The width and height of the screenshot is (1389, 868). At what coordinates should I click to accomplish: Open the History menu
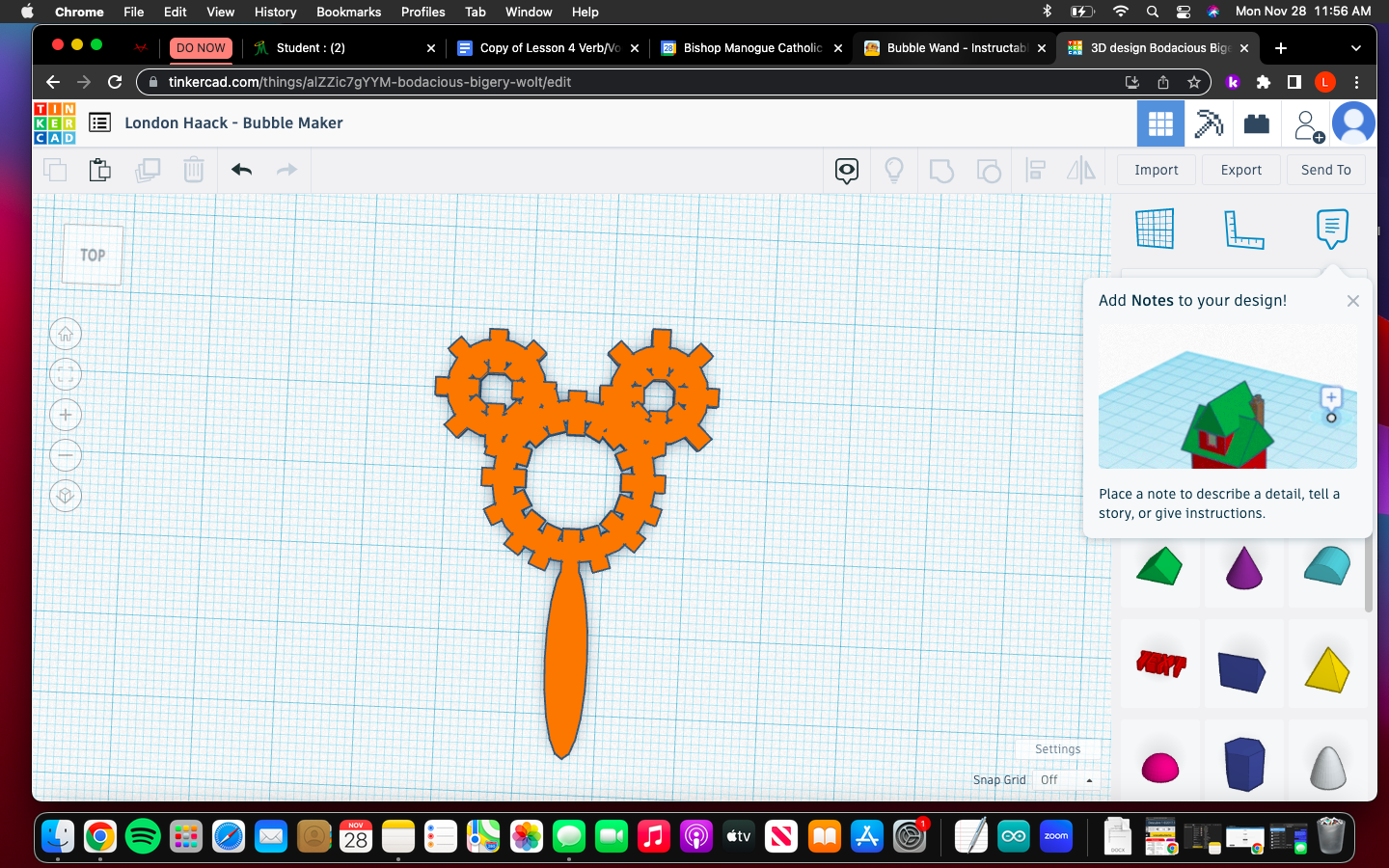[x=275, y=12]
